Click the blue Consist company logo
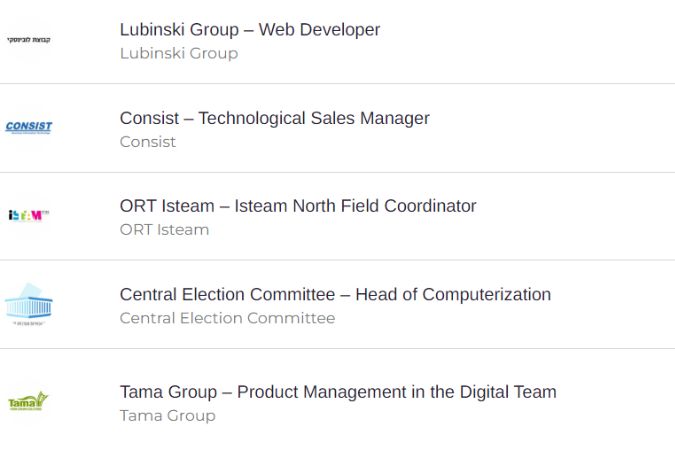Screen dimensions: 675x450 (28, 127)
